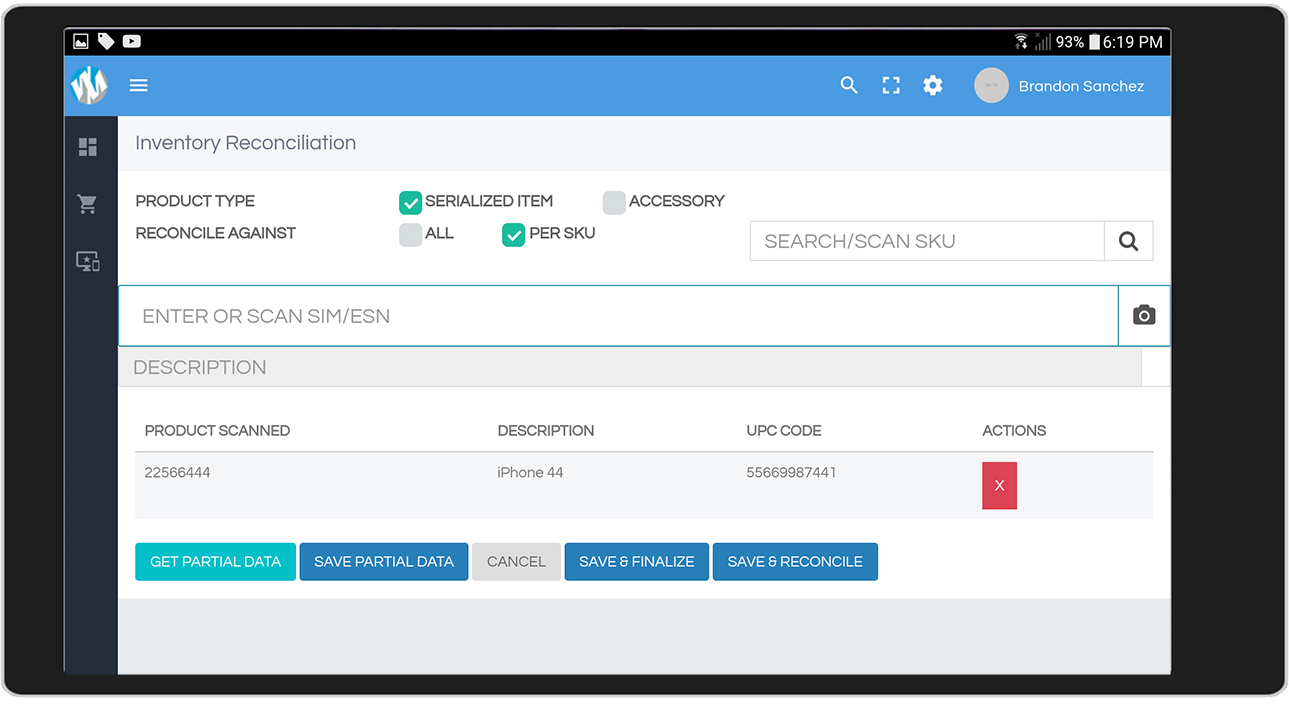Click the Product Type label
Viewport: 1289px width, 713px height.
(195, 201)
